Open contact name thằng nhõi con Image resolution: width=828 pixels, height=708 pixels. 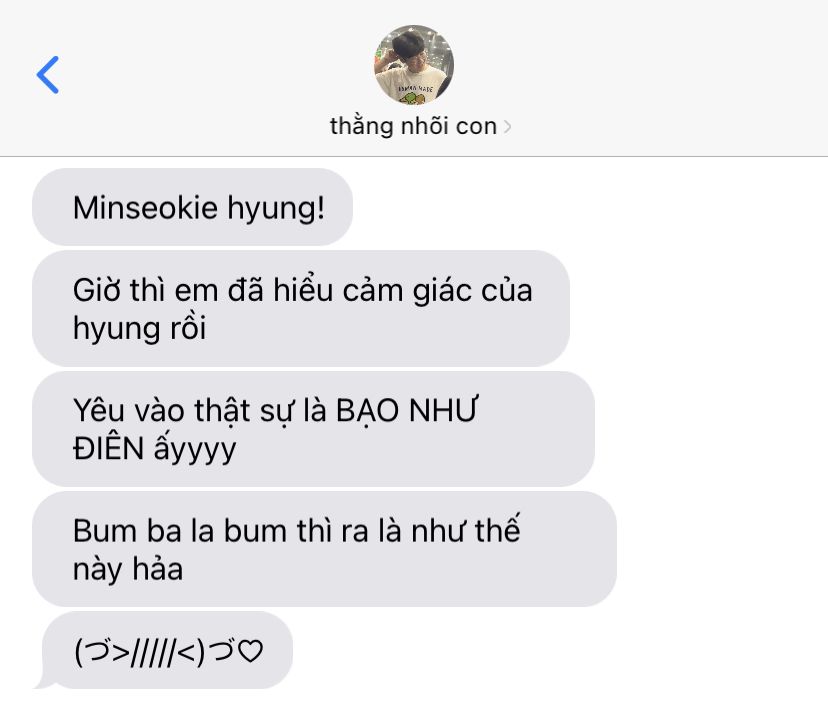pos(413,126)
